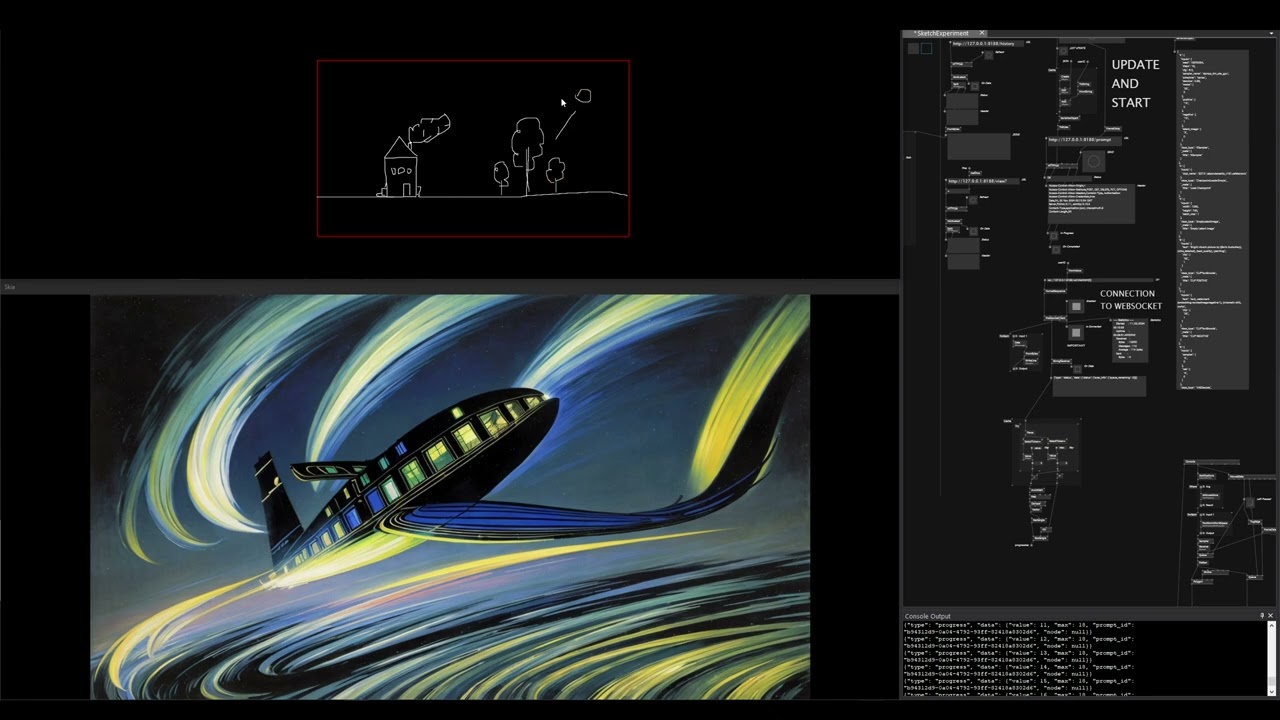Click the CONNECTION TO WEBSOCKET comment text
The width and height of the screenshot is (1280, 720).
[x=1131, y=300]
